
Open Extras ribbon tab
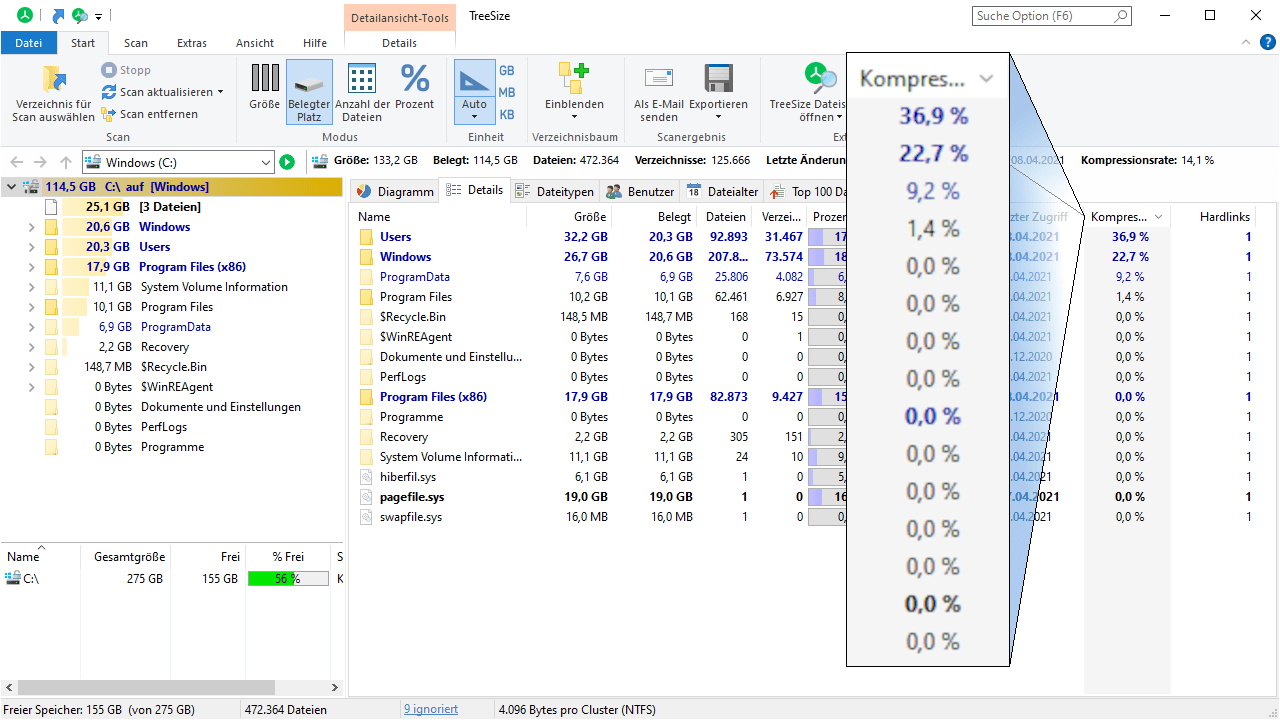point(192,43)
